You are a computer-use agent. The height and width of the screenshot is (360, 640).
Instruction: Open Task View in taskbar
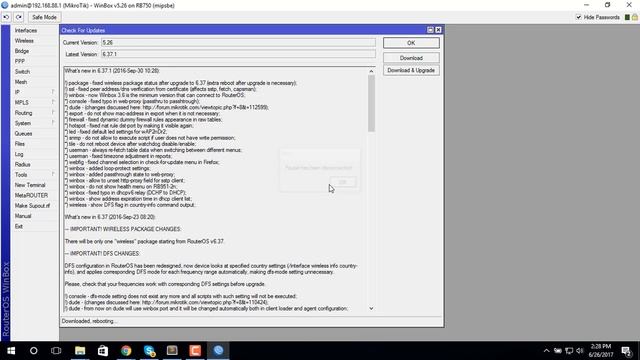click(x=56, y=351)
